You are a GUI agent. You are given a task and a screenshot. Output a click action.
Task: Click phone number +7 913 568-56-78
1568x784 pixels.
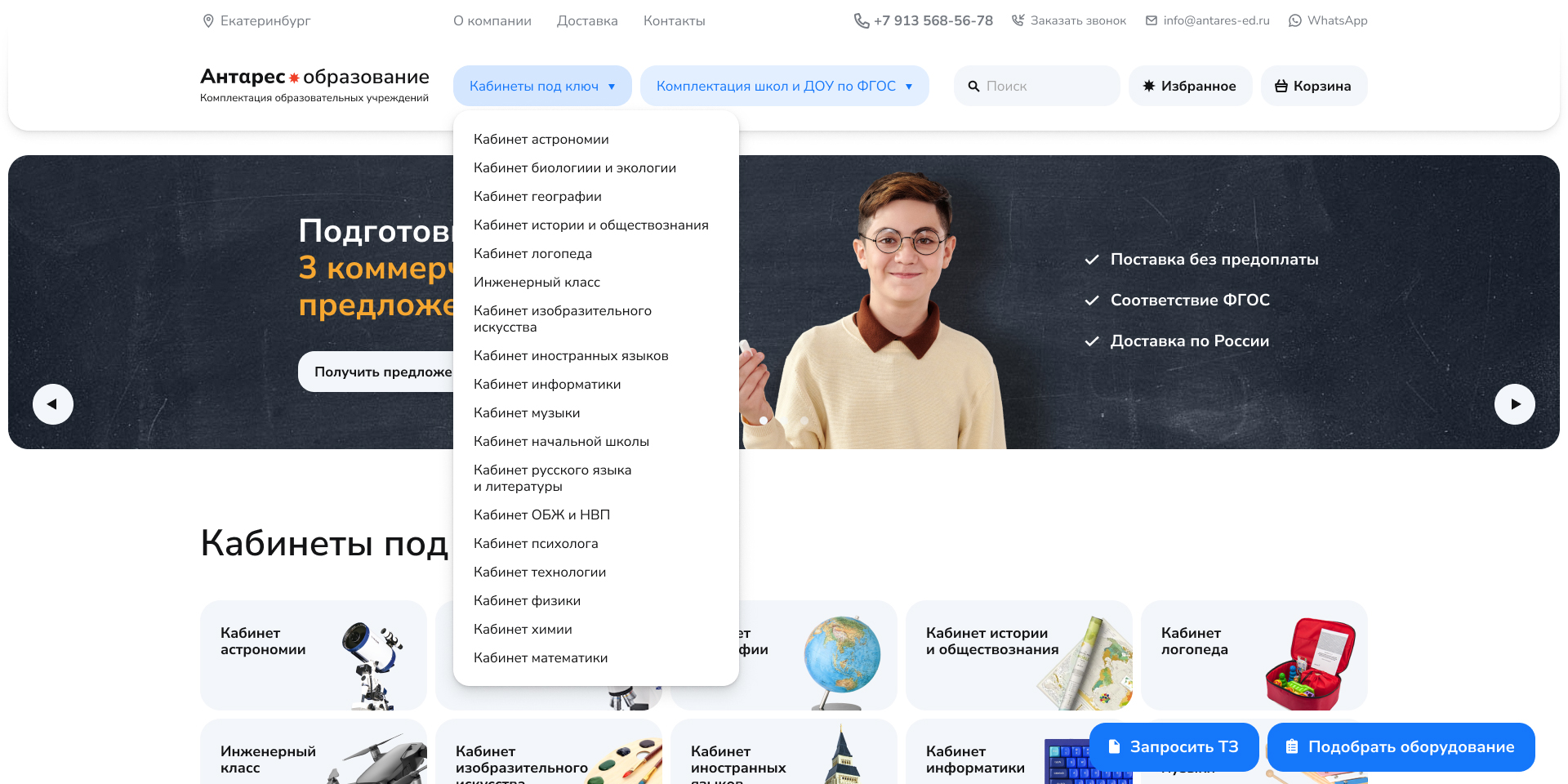click(933, 20)
